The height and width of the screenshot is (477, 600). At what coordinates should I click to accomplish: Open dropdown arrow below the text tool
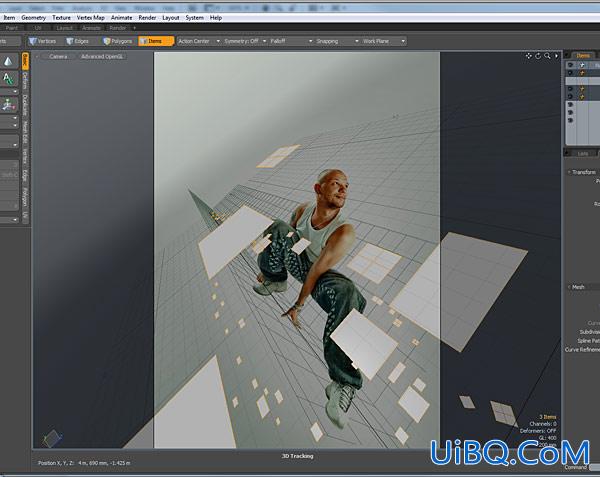[x=15, y=91]
